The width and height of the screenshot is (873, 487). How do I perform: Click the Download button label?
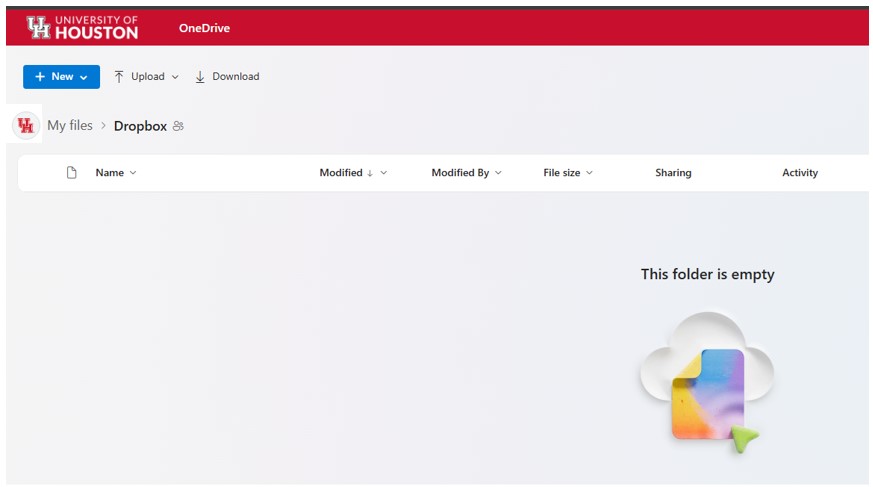click(x=235, y=77)
